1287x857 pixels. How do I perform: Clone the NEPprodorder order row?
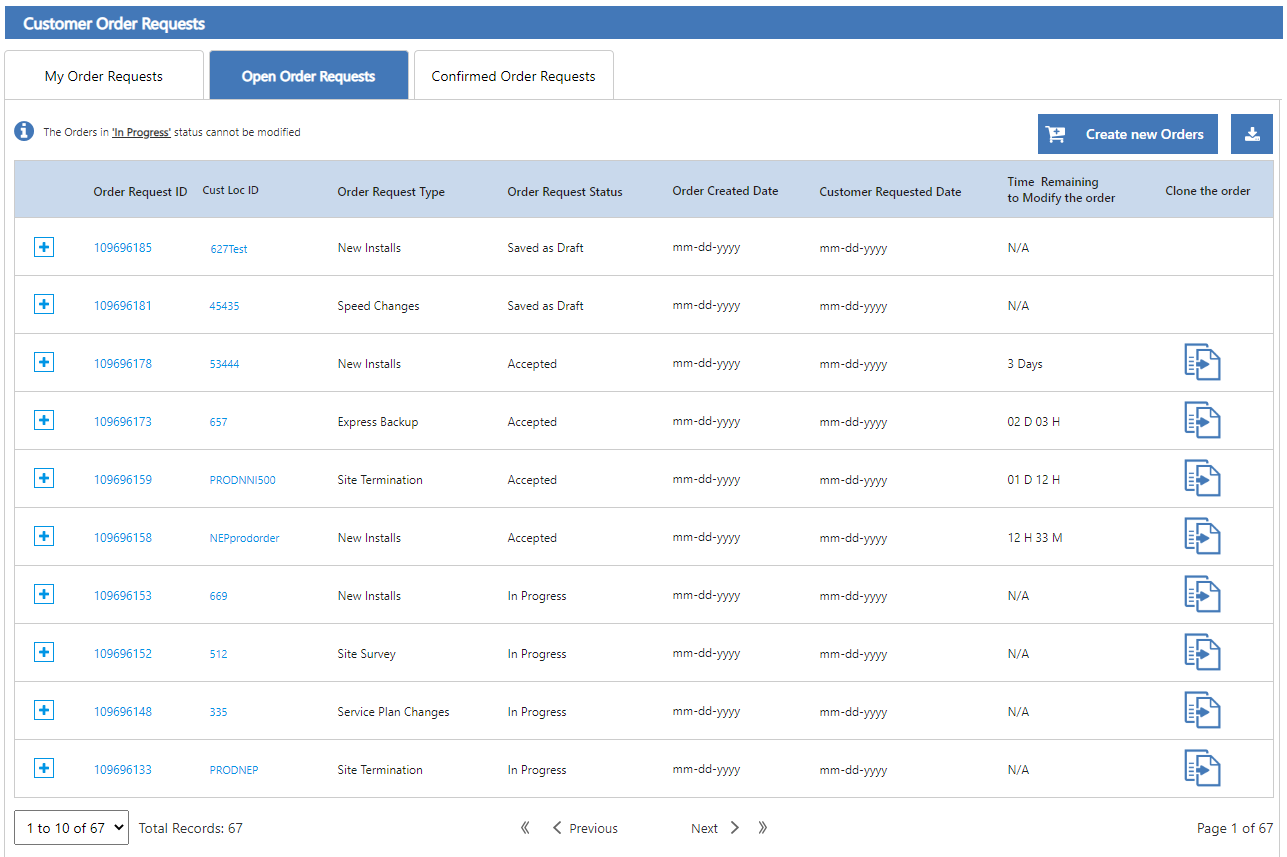pos(1202,536)
